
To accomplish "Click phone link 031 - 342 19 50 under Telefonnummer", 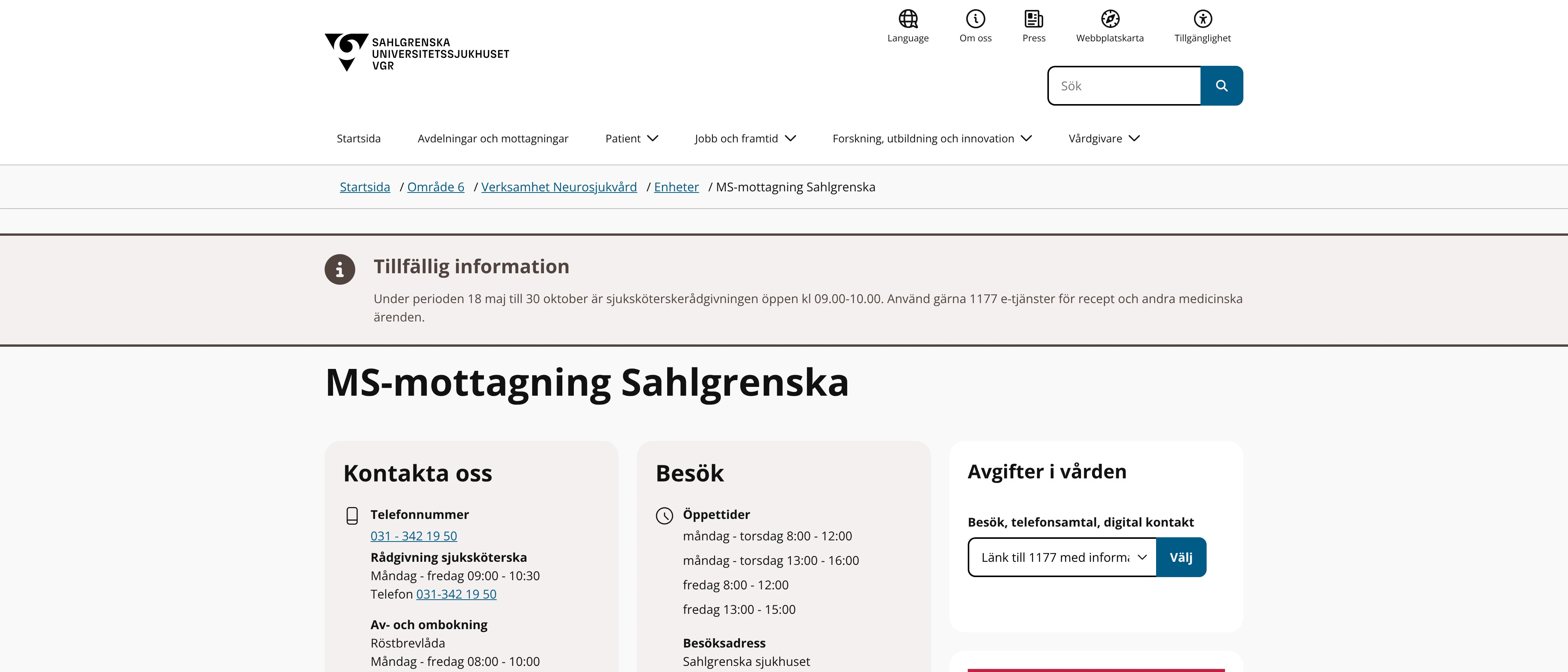I will 413,536.
